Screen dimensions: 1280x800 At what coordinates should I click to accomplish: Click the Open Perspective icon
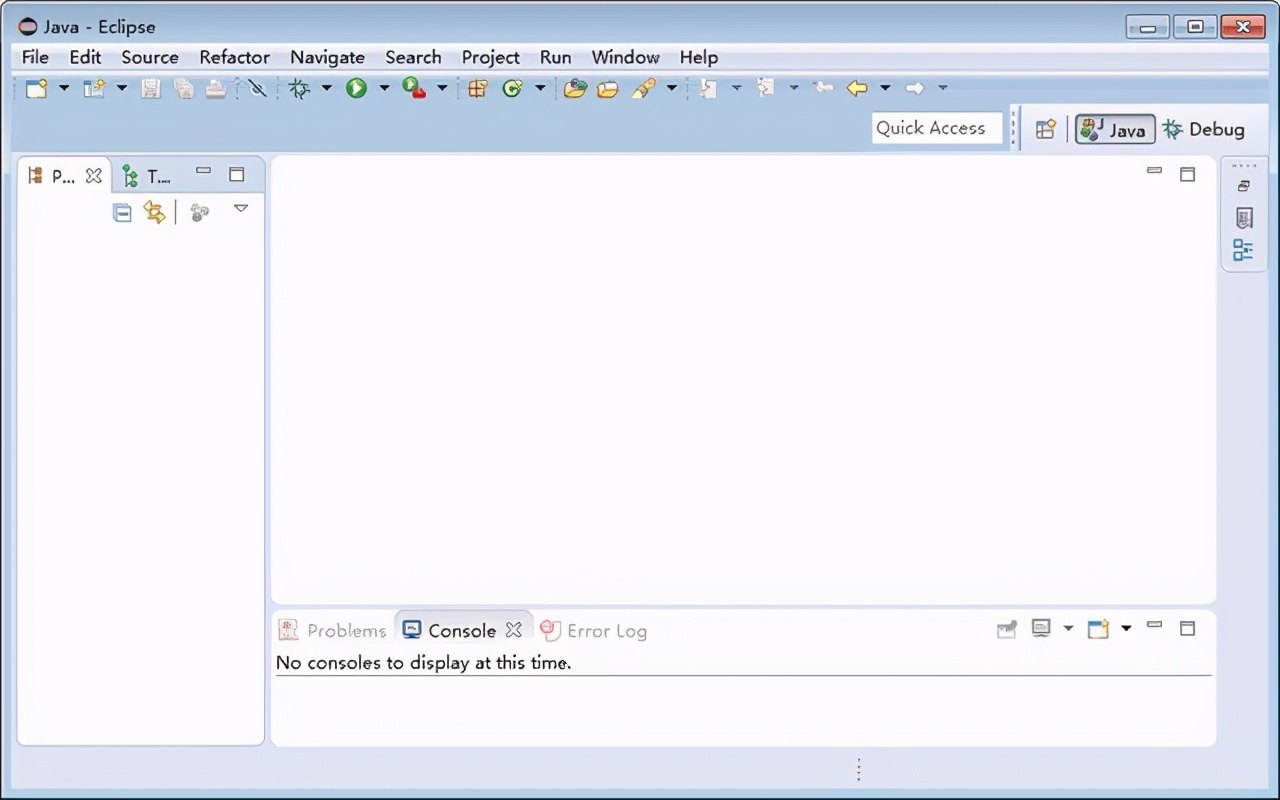pos(1045,129)
